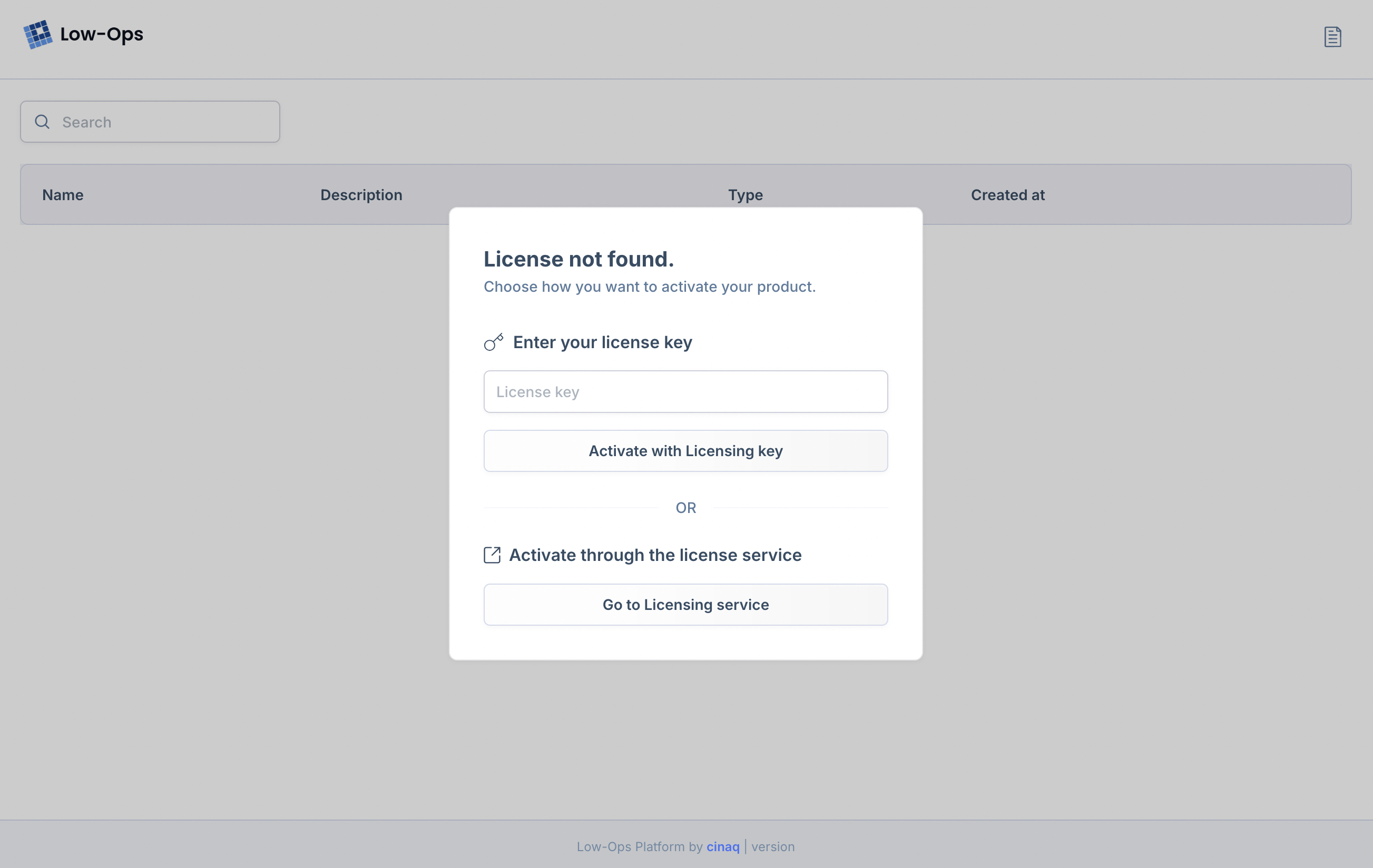Click the OR divider text
The width and height of the screenshot is (1373, 868).
[x=685, y=508]
